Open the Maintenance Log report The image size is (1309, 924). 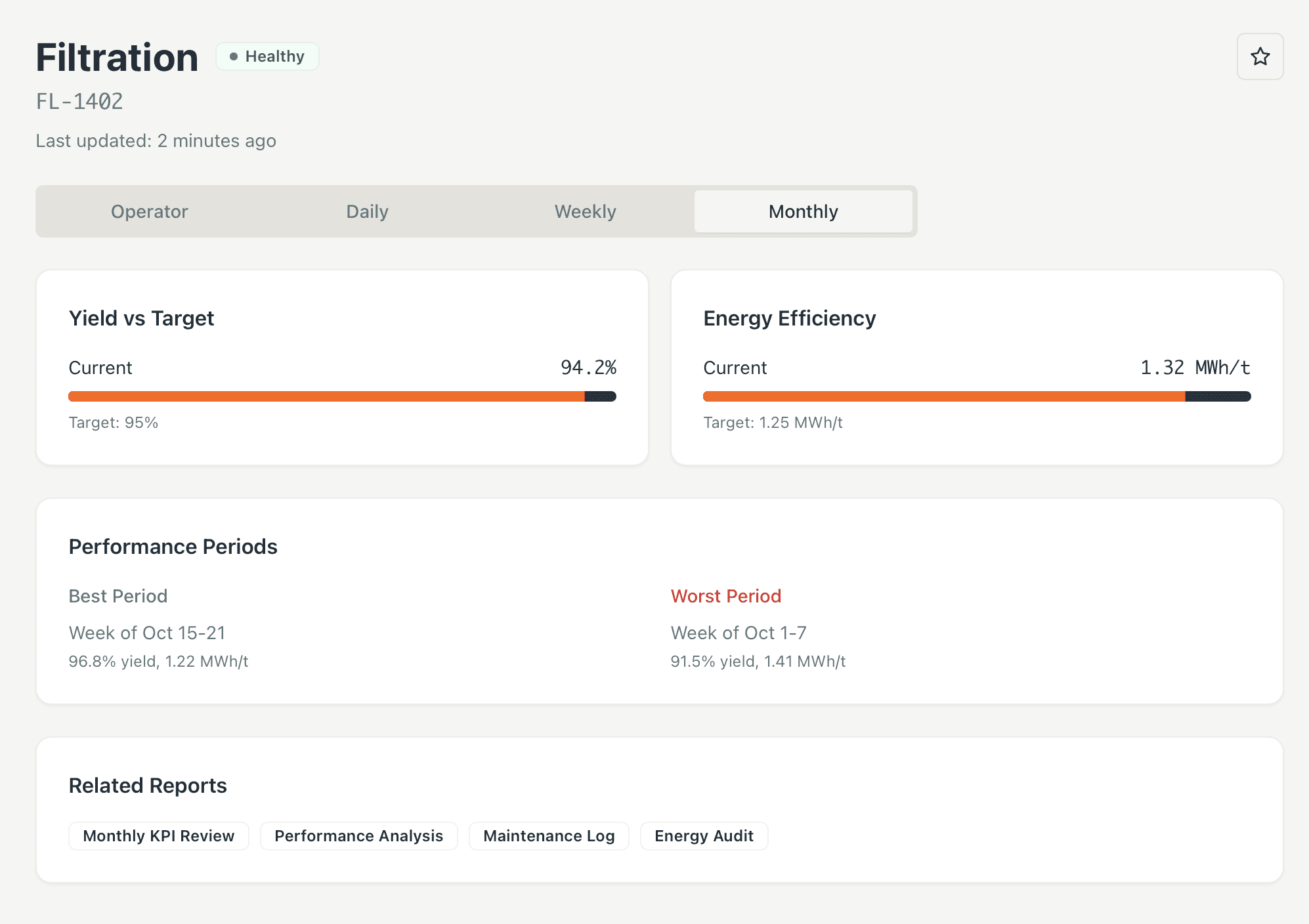(x=549, y=835)
